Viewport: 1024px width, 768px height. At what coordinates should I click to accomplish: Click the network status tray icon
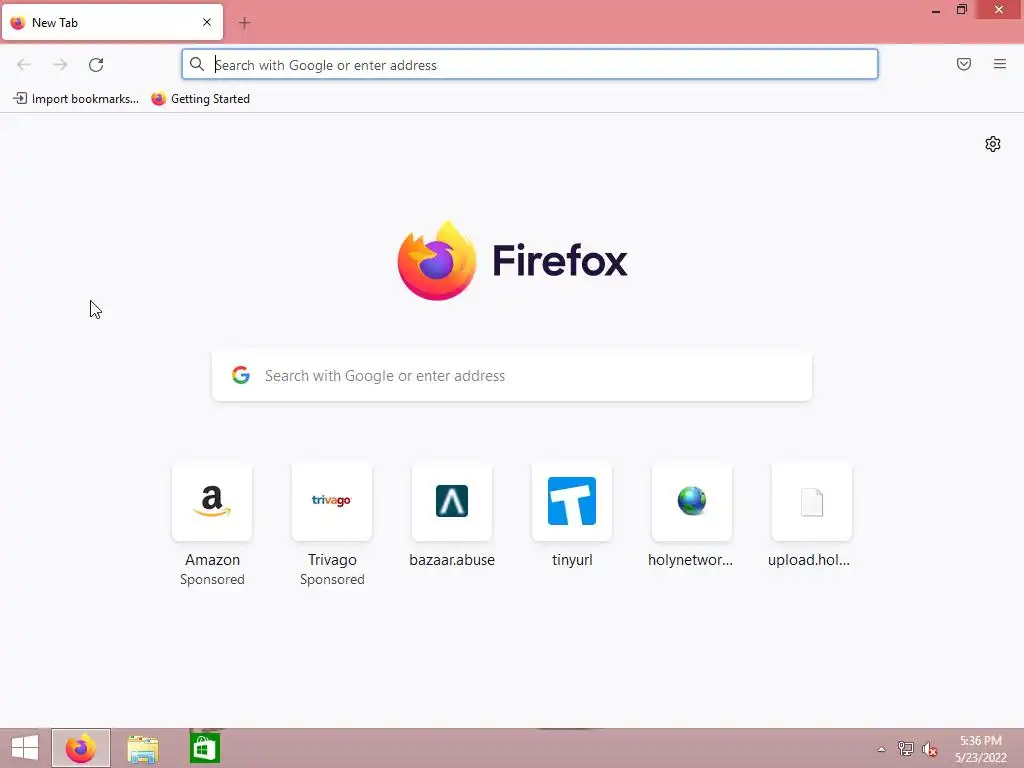(x=906, y=749)
